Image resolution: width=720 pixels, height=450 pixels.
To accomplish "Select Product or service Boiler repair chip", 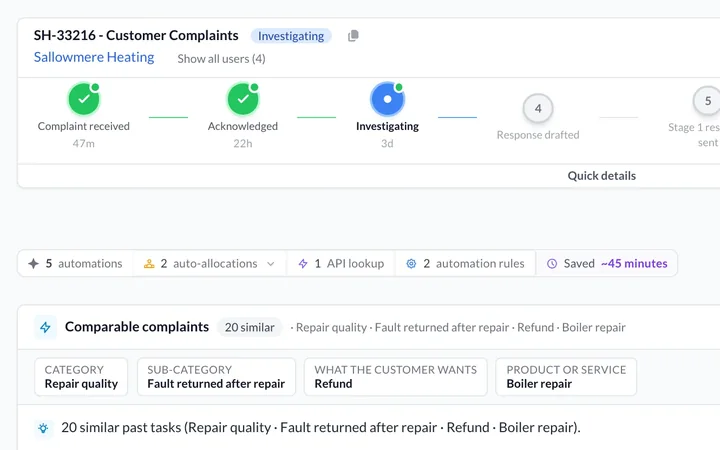I will (566, 377).
